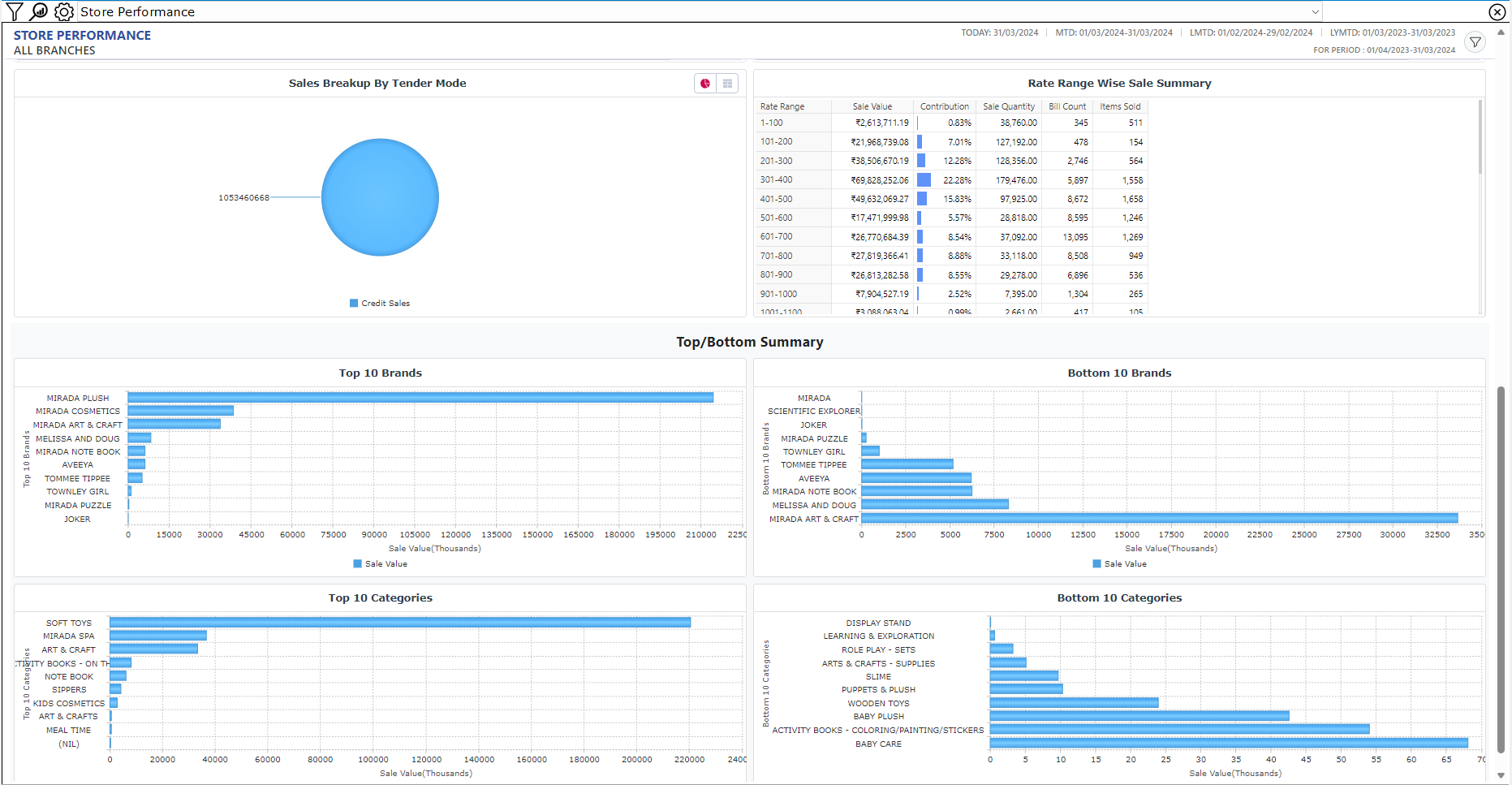This screenshot has width=1512, height=785.
Task: Open the settings gear icon
Action: pyautogui.click(x=63, y=11)
